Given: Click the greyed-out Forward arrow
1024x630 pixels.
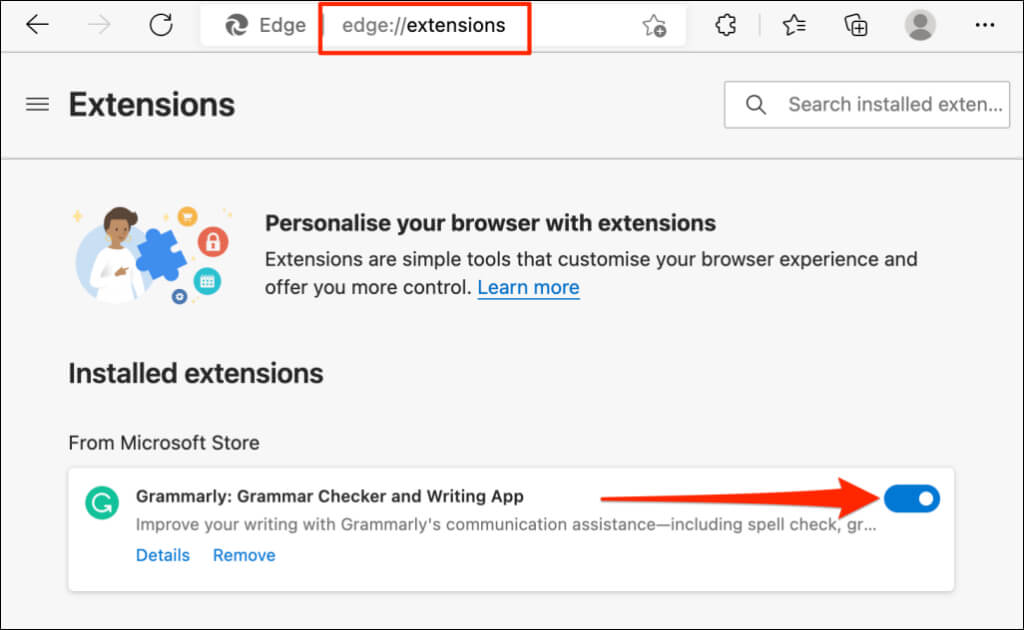Looking at the screenshot, I should click(100, 25).
